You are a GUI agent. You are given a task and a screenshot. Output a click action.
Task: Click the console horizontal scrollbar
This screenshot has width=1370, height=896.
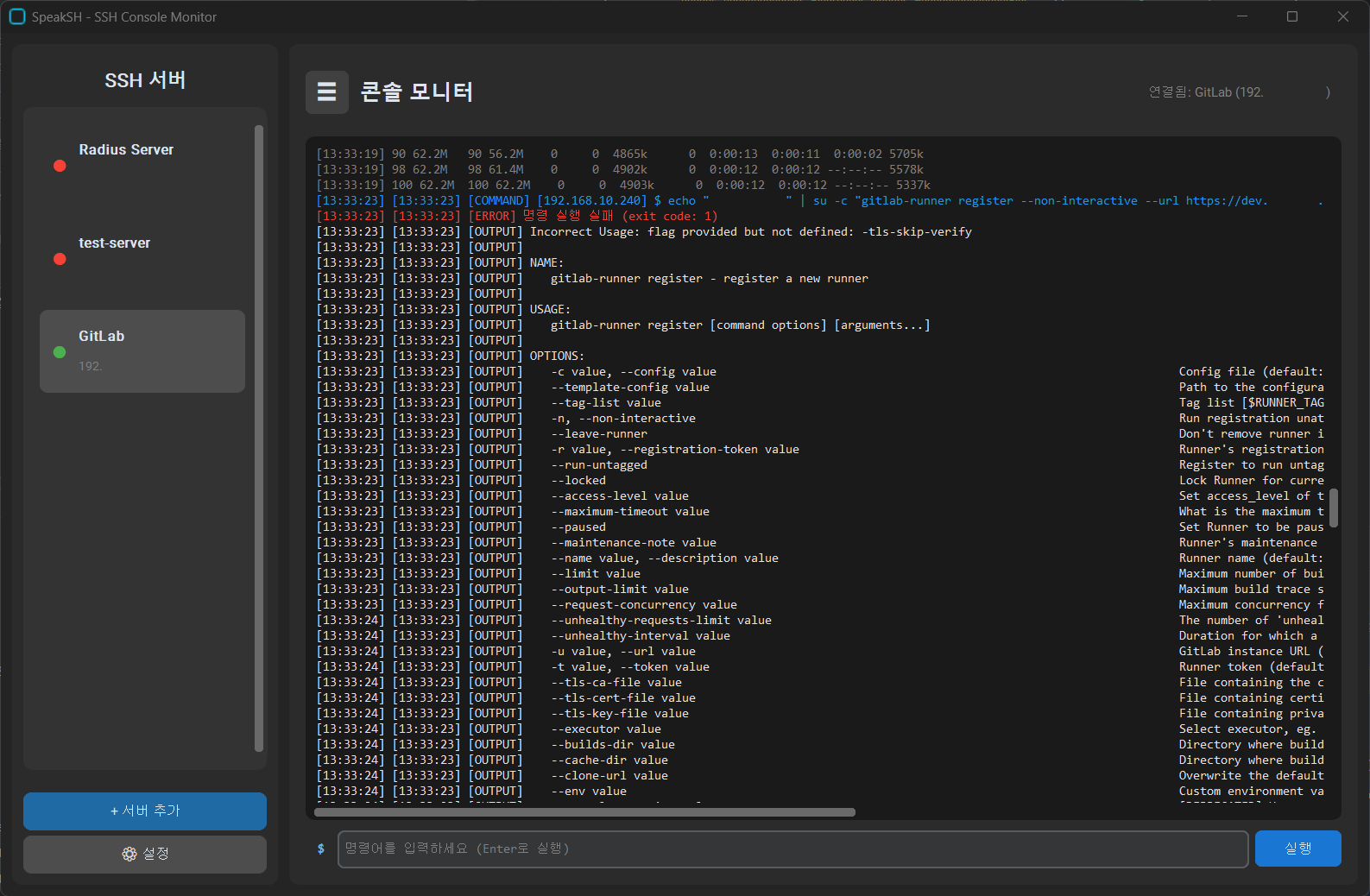click(x=584, y=812)
